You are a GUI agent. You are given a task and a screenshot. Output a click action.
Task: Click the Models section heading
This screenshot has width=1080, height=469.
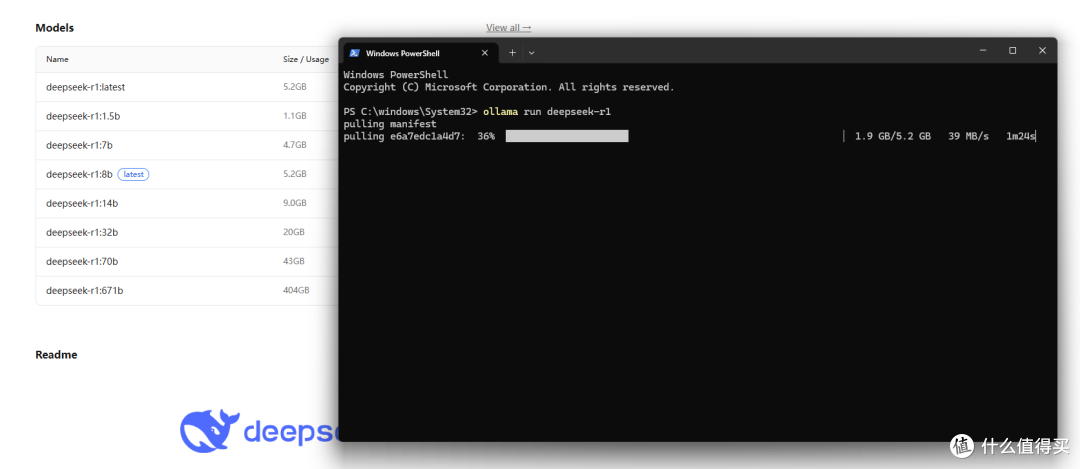54,28
